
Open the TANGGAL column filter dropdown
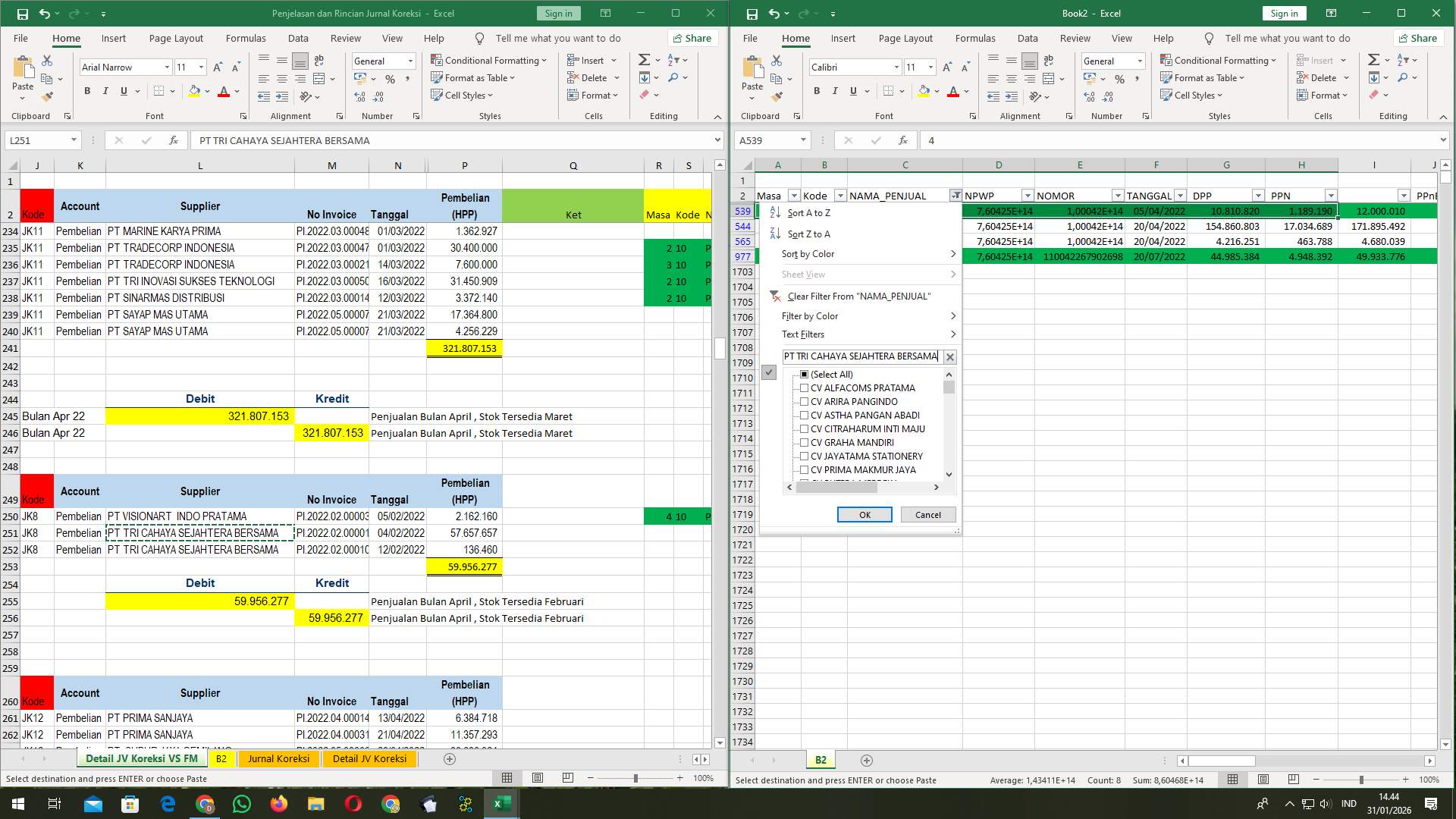point(1180,195)
